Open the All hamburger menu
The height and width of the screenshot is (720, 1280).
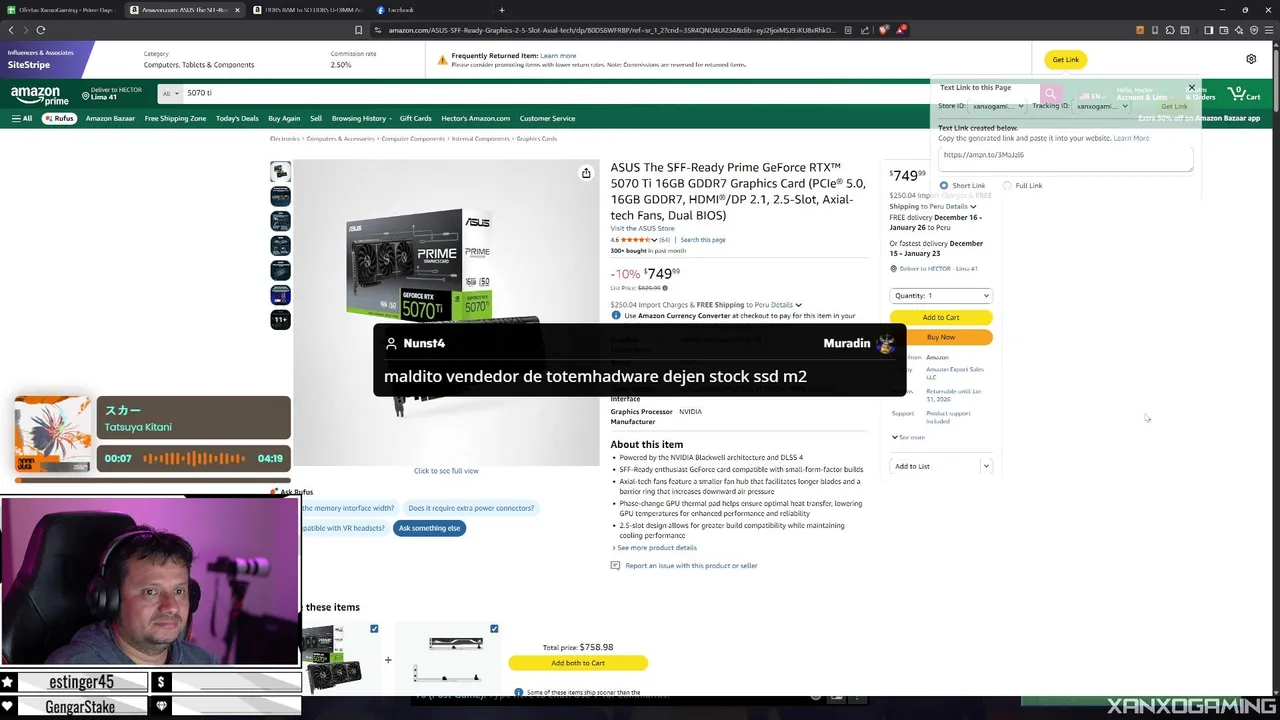tap(22, 118)
